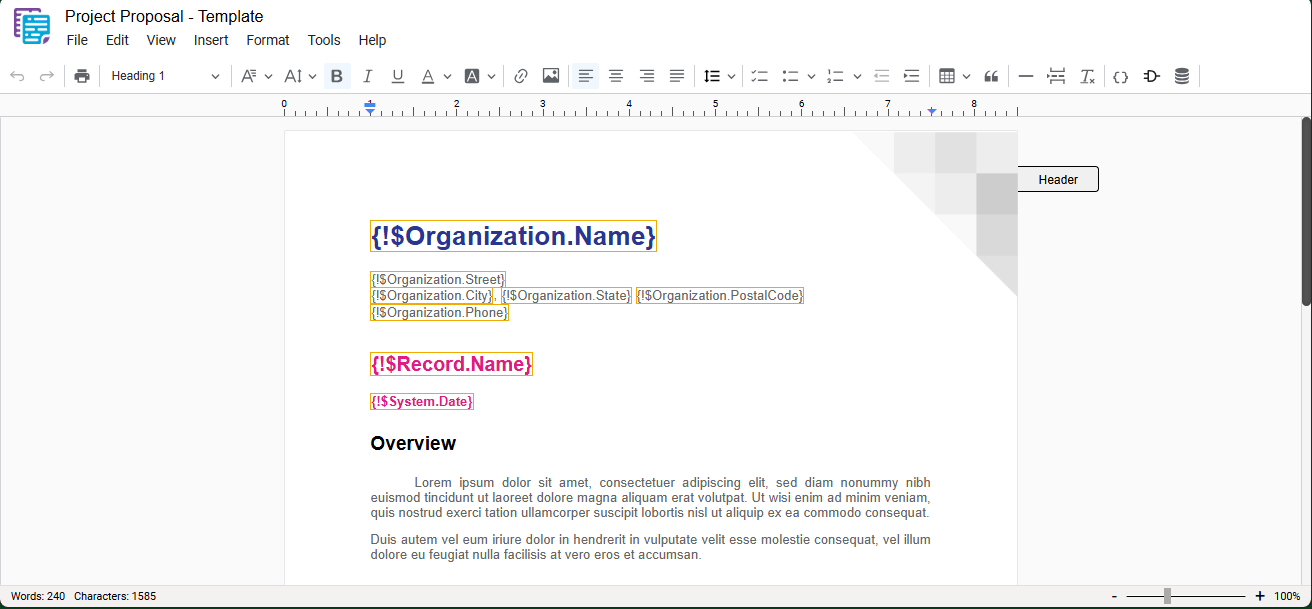Print the document using the printer icon
The image size is (1312, 609).
tap(82, 76)
